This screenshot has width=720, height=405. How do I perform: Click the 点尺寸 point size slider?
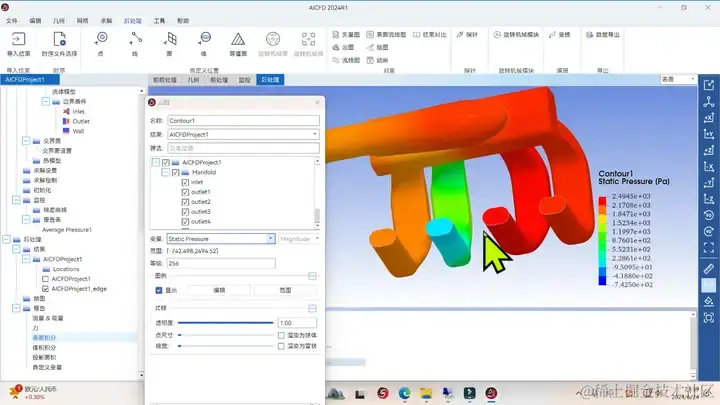tap(226, 335)
